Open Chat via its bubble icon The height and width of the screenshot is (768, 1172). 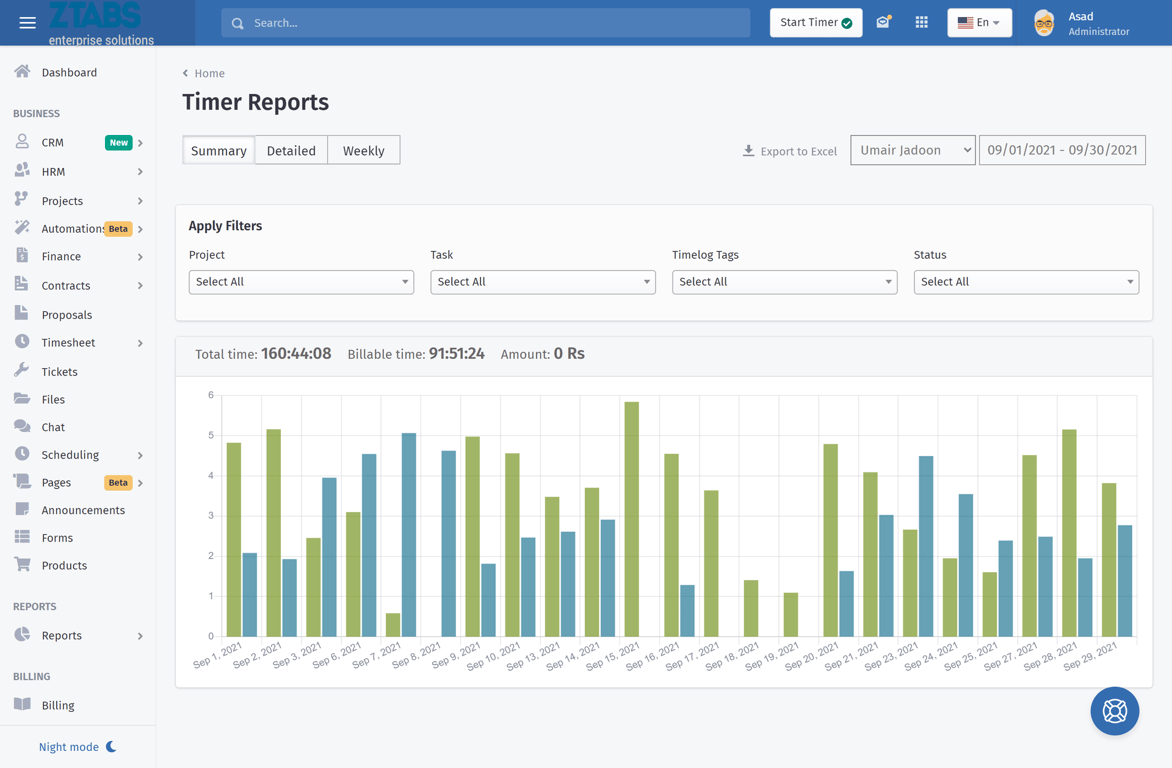(22, 427)
